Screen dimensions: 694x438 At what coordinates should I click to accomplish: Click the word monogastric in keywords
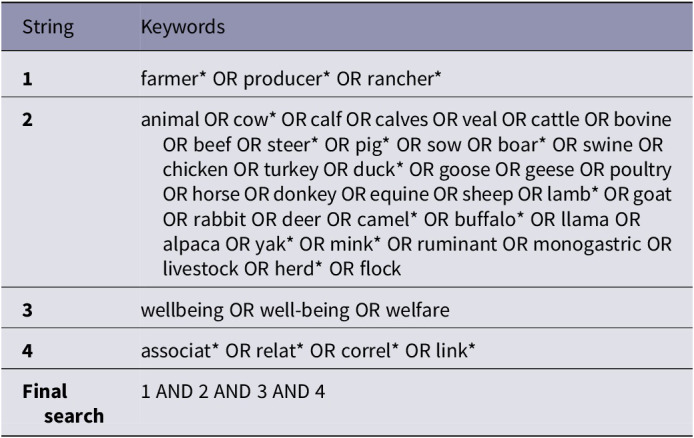(x=587, y=244)
